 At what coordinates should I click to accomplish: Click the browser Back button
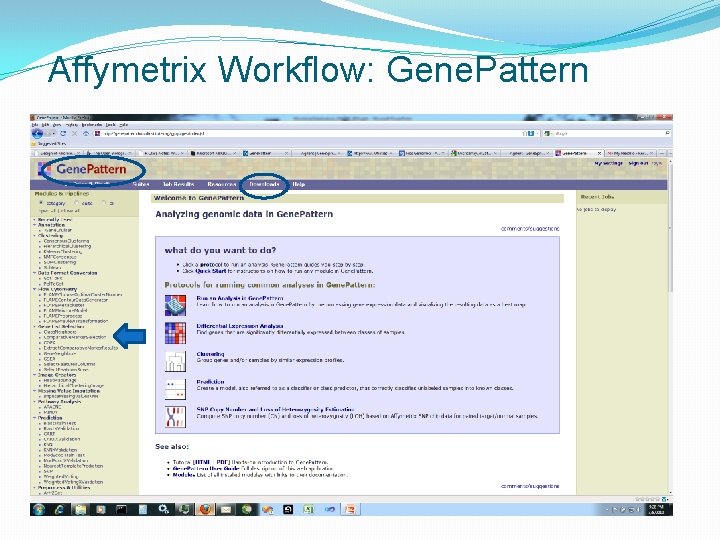coord(37,134)
